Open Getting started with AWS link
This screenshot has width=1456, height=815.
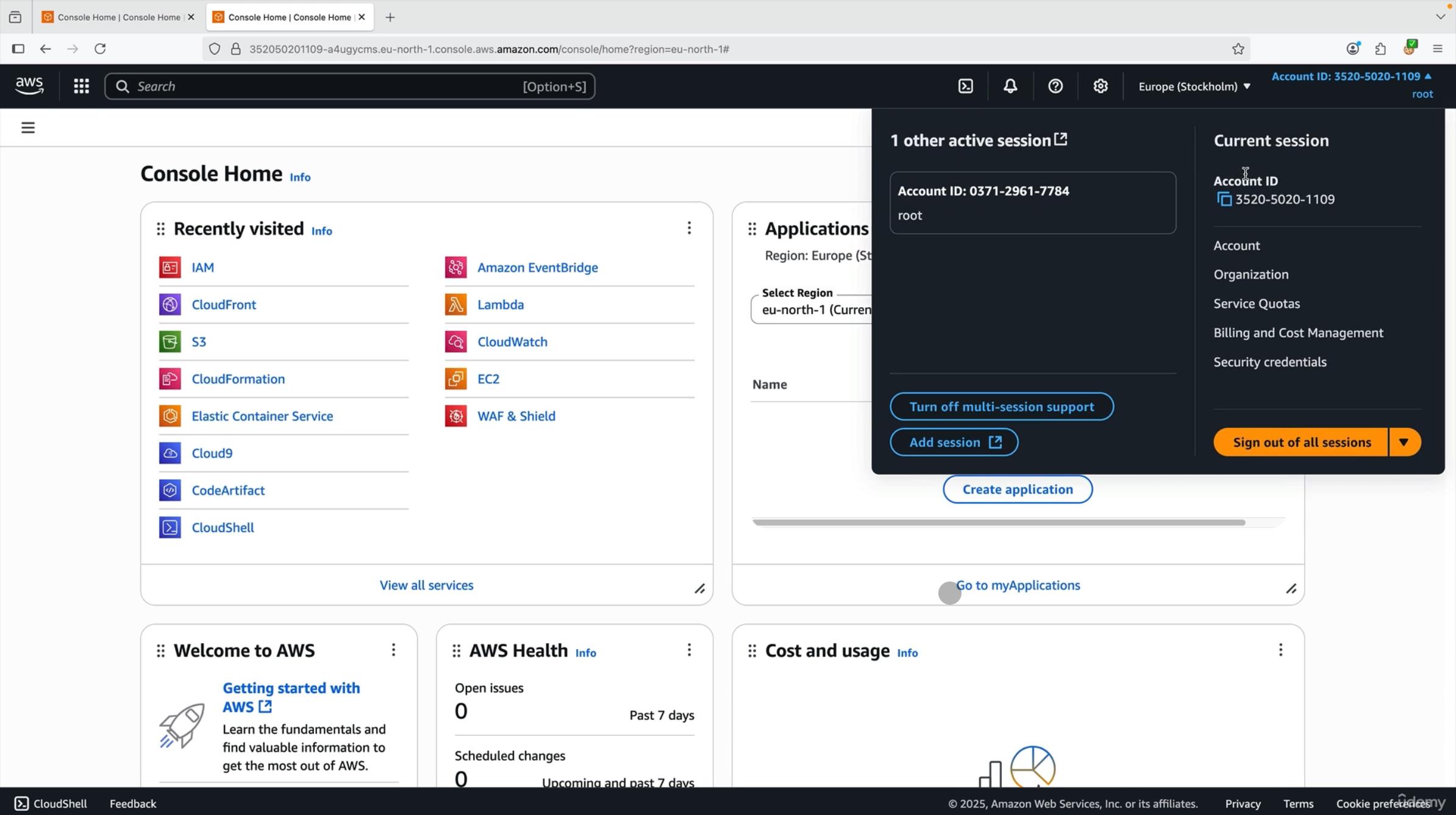click(x=291, y=697)
